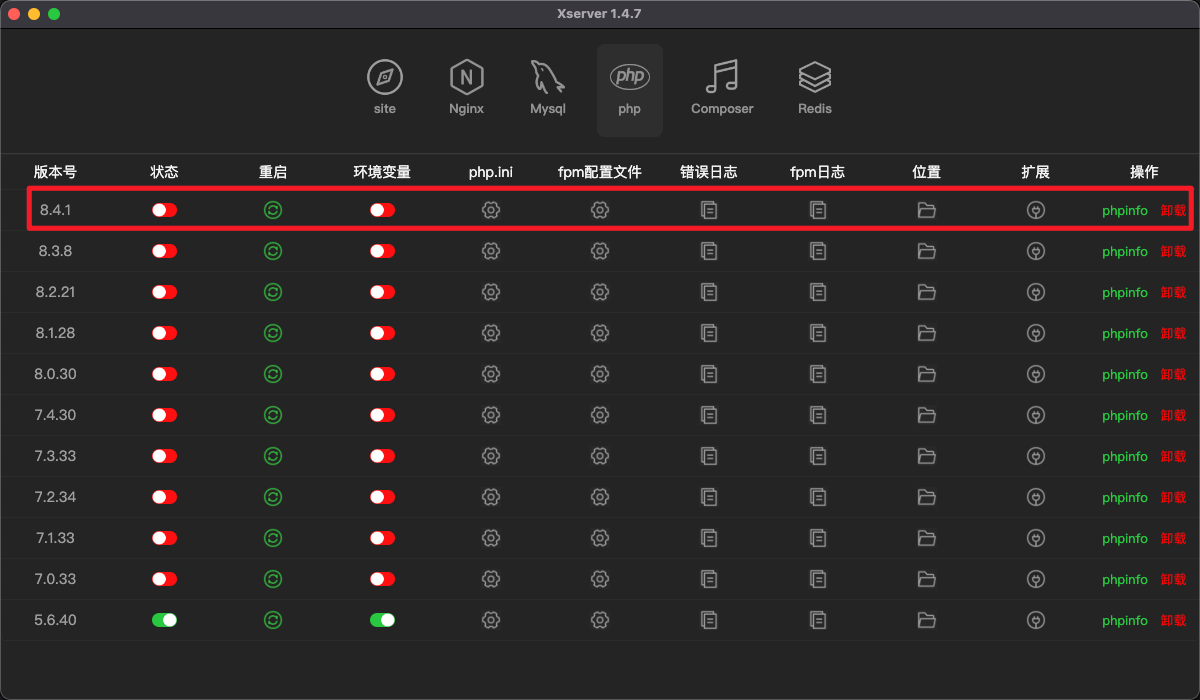Screen dimensions: 1200x700
Task: Open the Mysql tab
Action: click(x=548, y=89)
